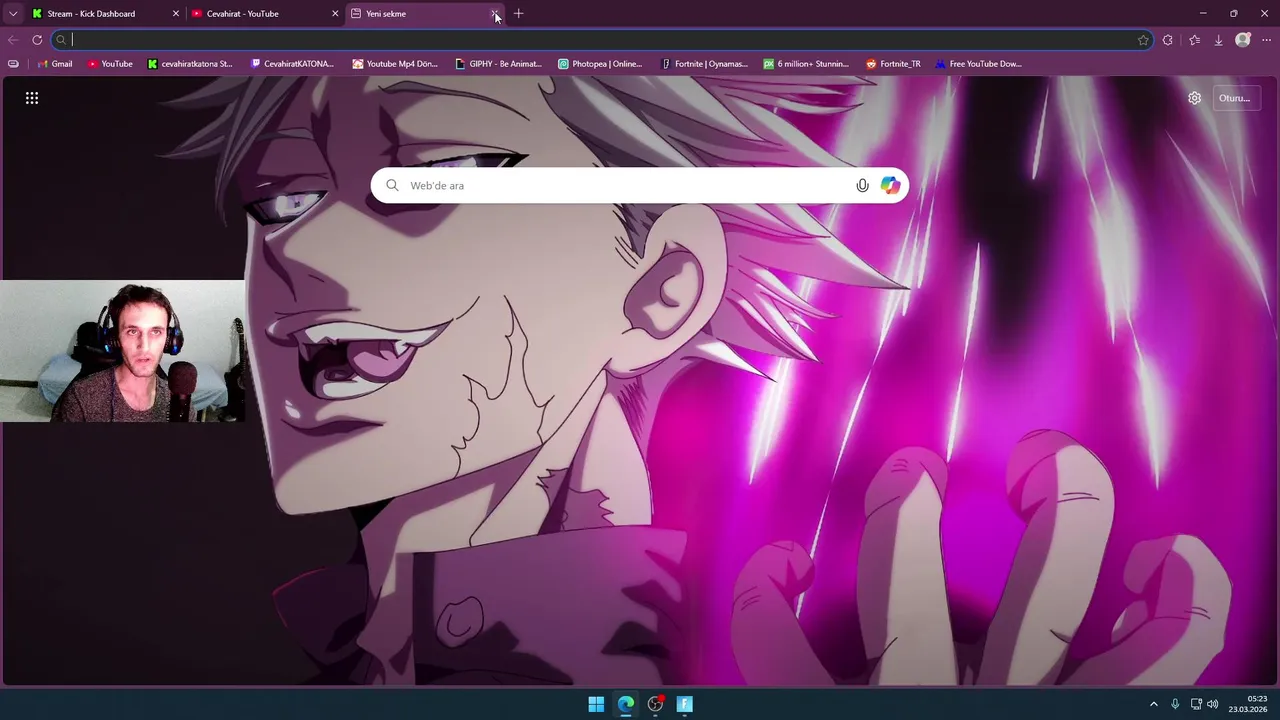Image resolution: width=1280 pixels, height=720 pixels.
Task: Open the browser profile avatar
Action: [1243, 40]
